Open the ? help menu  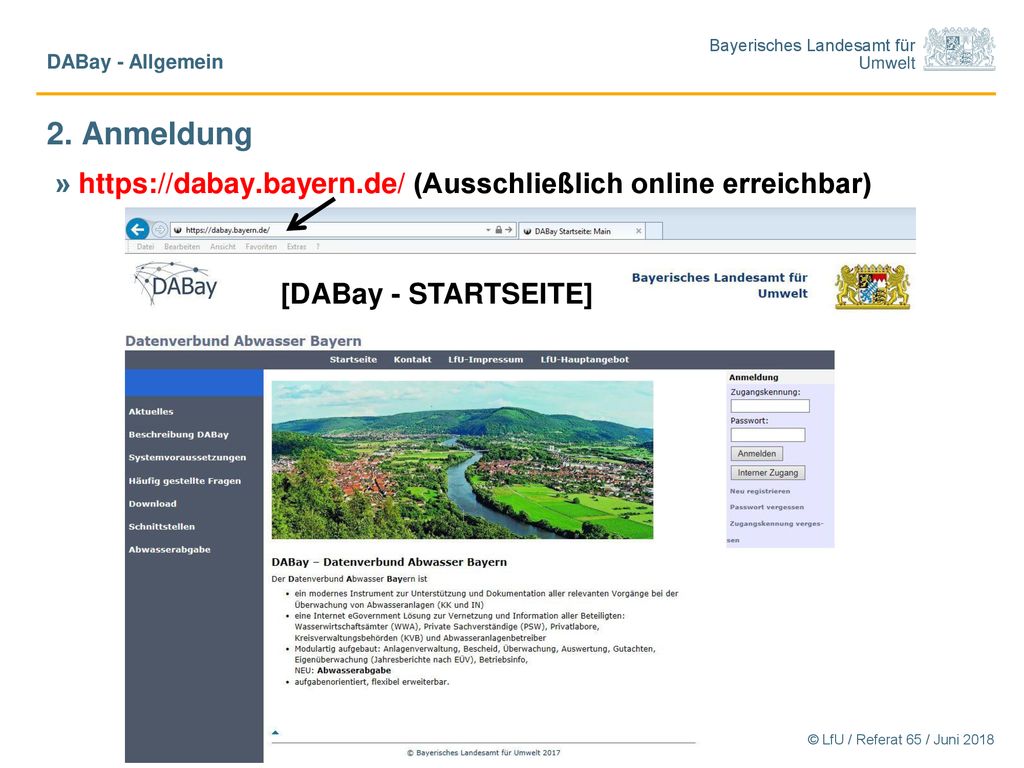pos(318,247)
